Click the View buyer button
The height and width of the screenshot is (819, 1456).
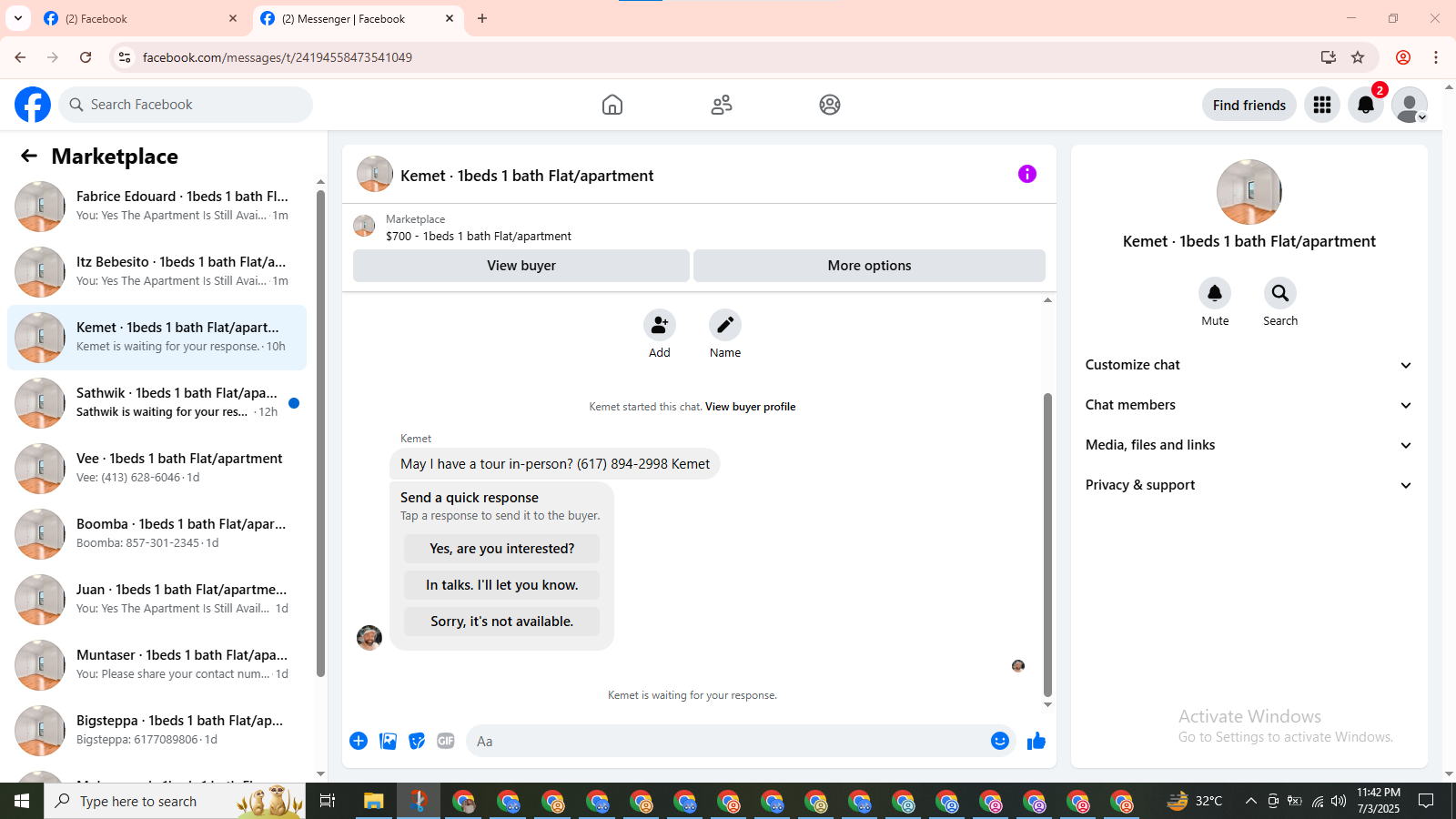(x=521, y=266)
